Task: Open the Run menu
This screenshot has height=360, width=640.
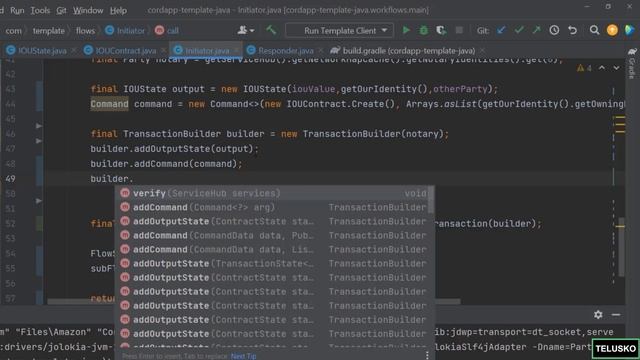Action: pos(17,10)
